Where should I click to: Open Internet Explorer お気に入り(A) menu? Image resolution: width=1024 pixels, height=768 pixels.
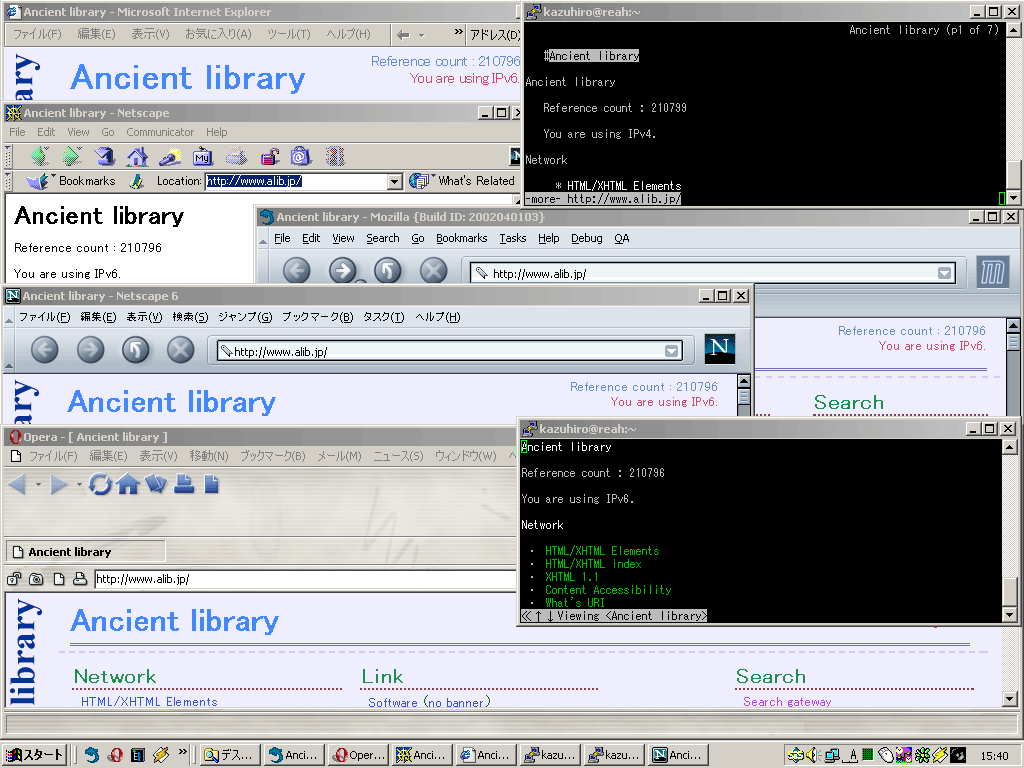pos(218,34)
